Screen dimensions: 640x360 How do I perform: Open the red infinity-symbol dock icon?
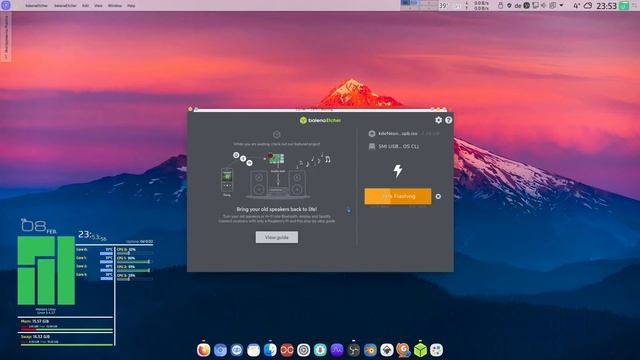coord(287,350)
